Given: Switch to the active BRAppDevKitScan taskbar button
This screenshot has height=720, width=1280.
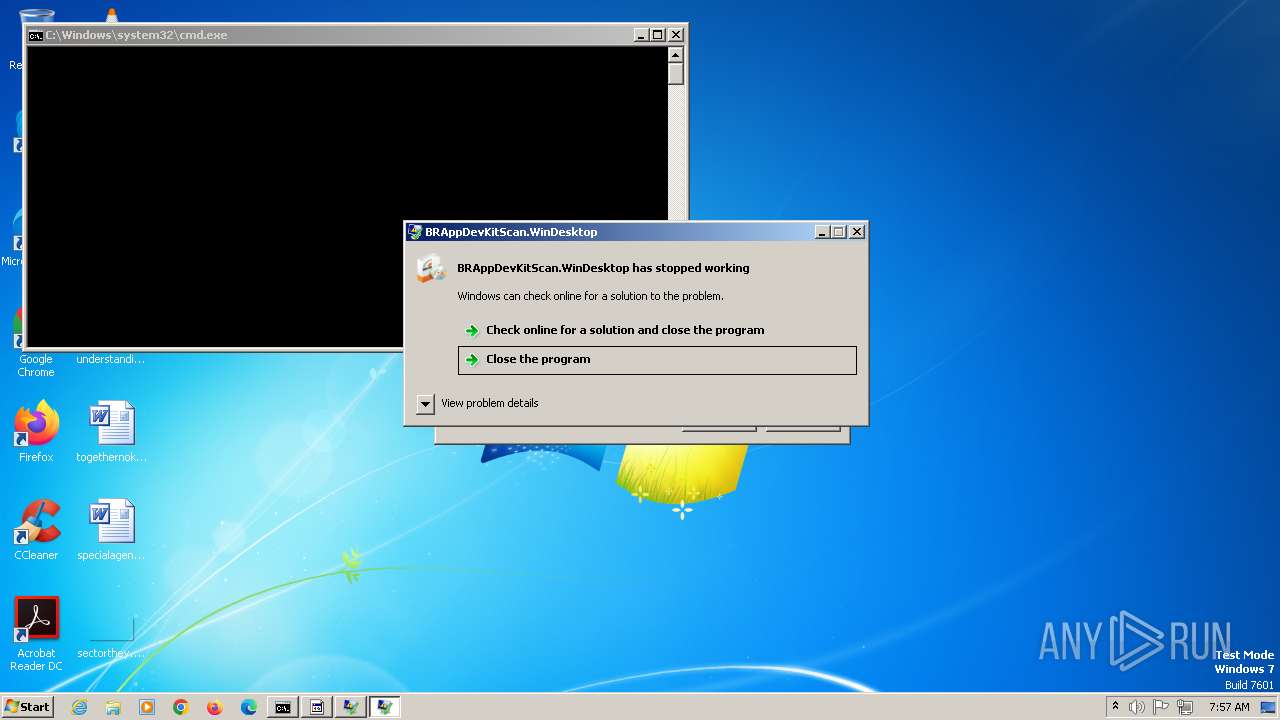Looking at the screenshot, I should pos(385,707).
